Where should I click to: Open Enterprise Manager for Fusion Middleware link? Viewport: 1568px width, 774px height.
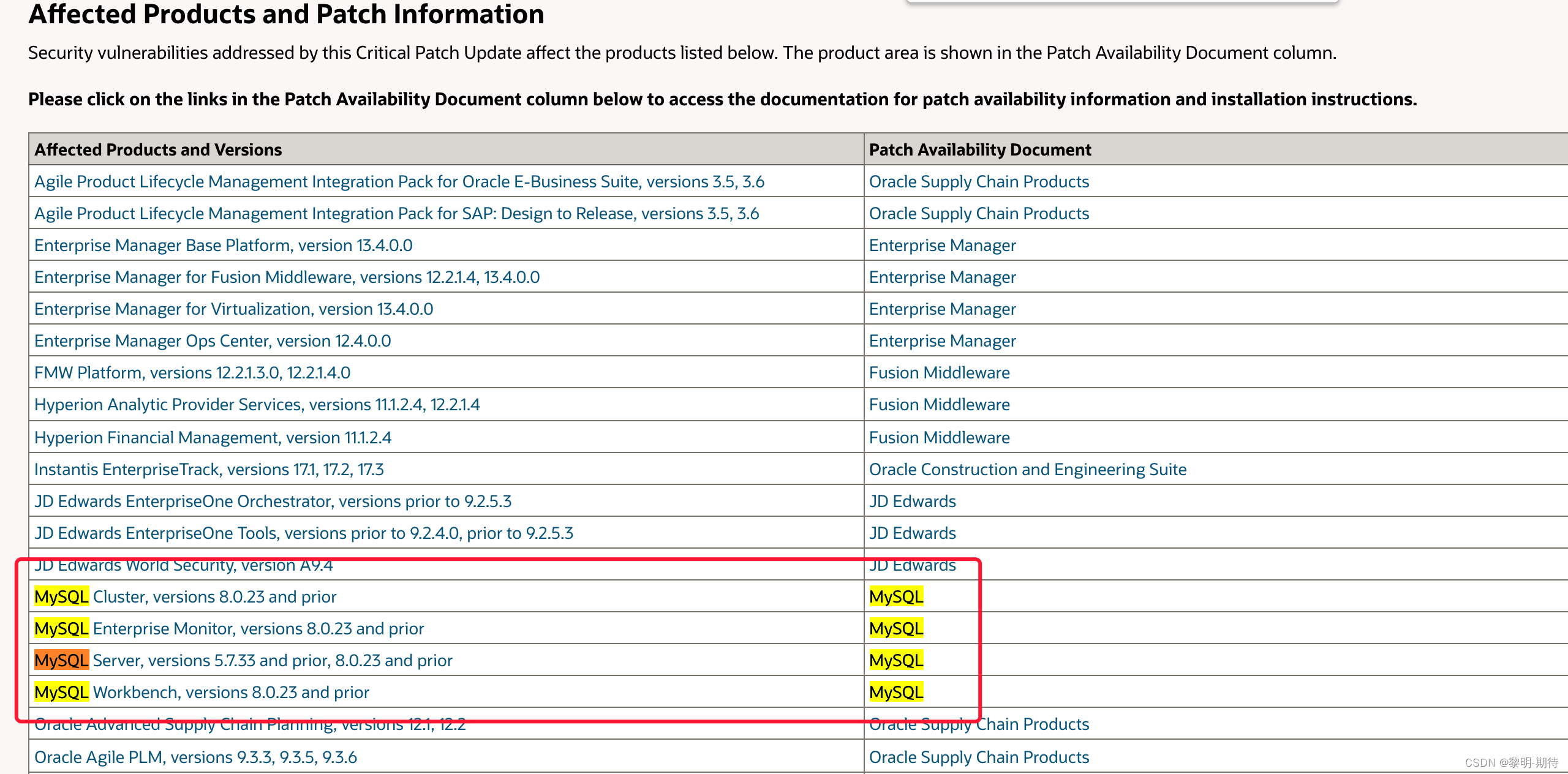point(287,277)
